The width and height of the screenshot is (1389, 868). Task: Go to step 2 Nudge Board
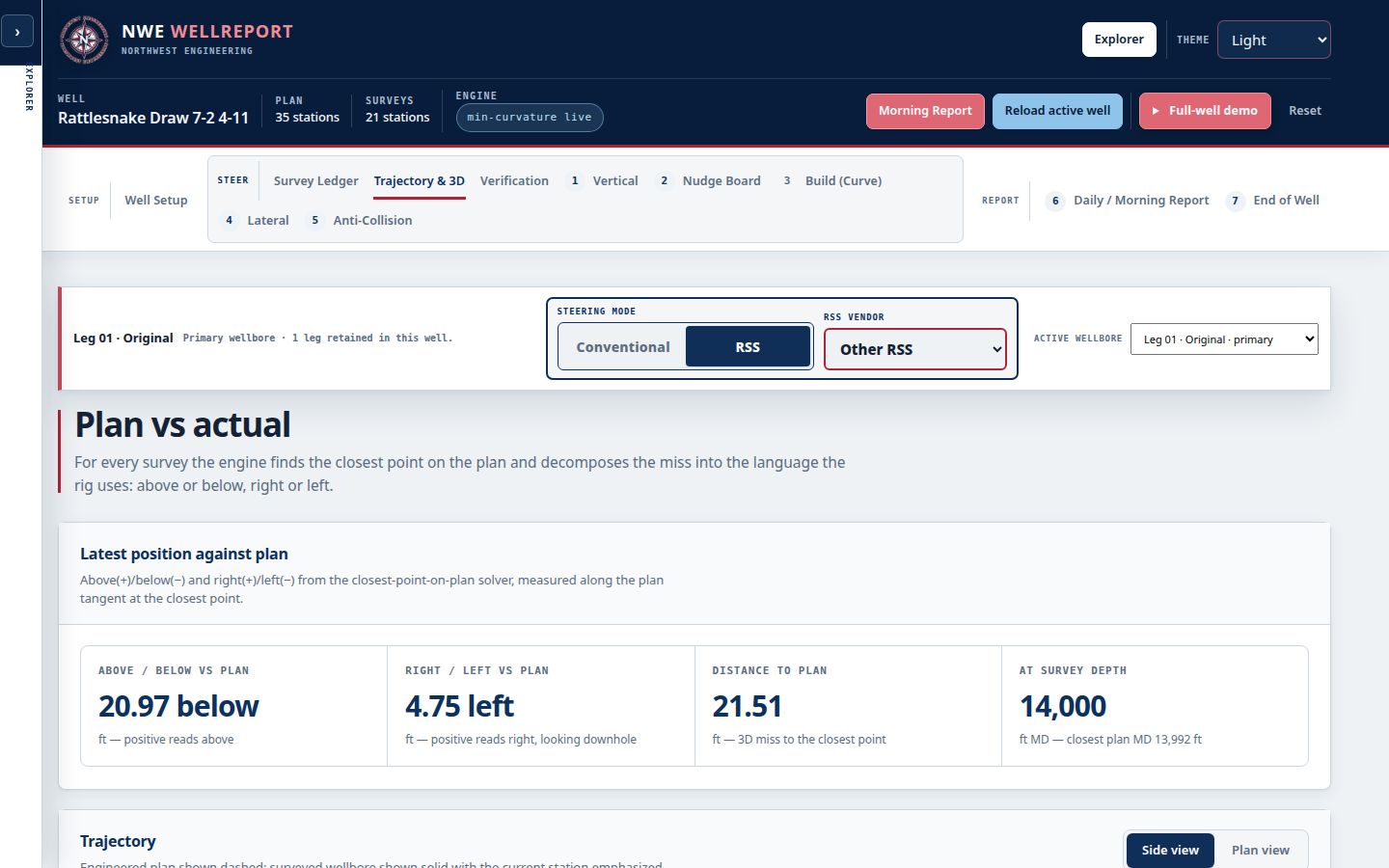pos(709,181)
